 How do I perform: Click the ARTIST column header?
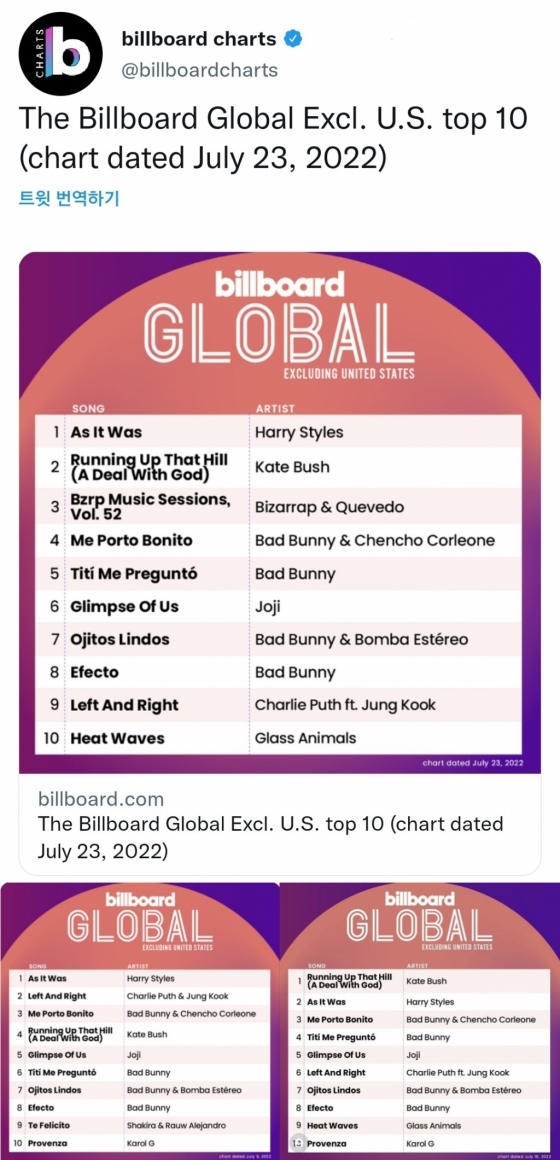[x=274, y=408]
